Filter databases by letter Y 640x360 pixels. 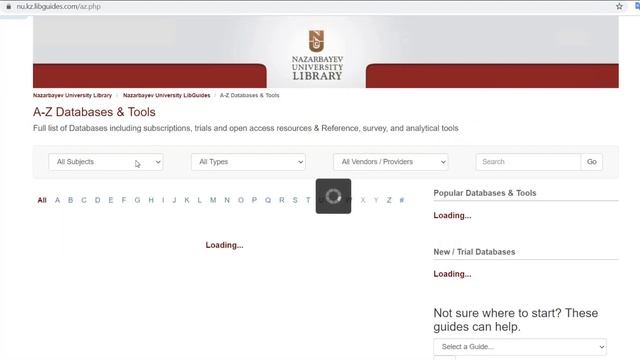tap(376, 200)
